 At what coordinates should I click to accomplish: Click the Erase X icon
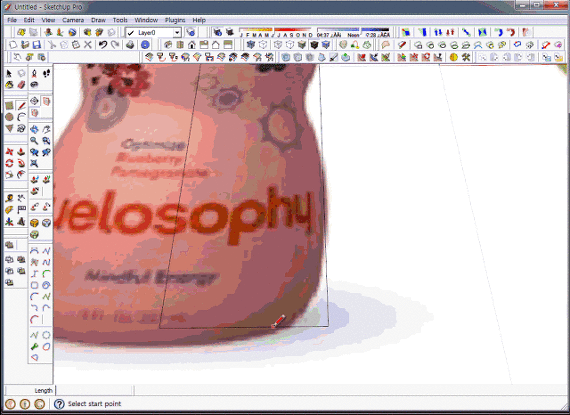(x=88, y=45)
